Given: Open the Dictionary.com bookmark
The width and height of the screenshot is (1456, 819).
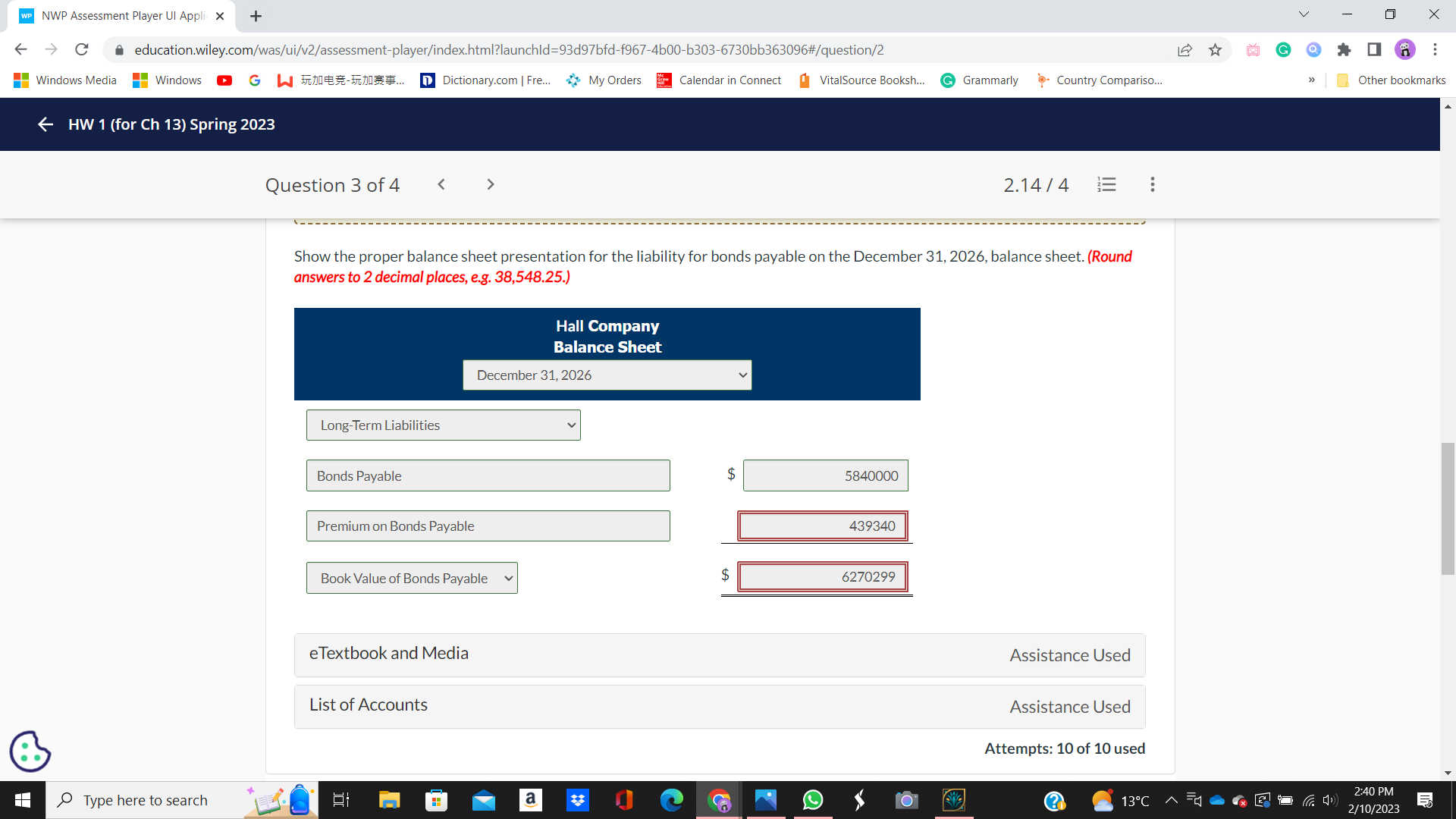Looking at the screenshot, I should pyautogui.click(x=485, y=80).
